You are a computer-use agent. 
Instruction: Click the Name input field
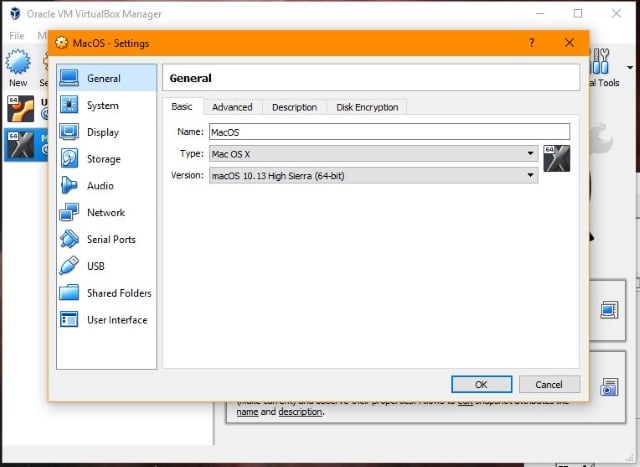click(389, 132)
